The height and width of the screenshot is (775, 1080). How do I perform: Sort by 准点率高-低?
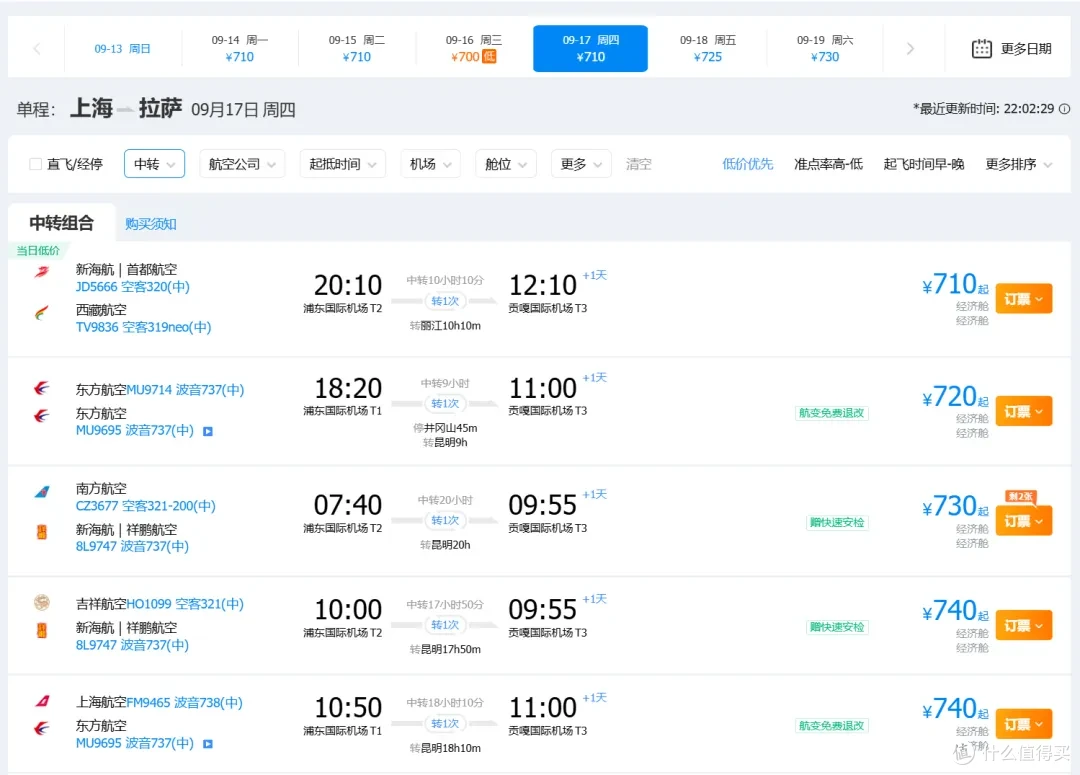pos(829,164)
